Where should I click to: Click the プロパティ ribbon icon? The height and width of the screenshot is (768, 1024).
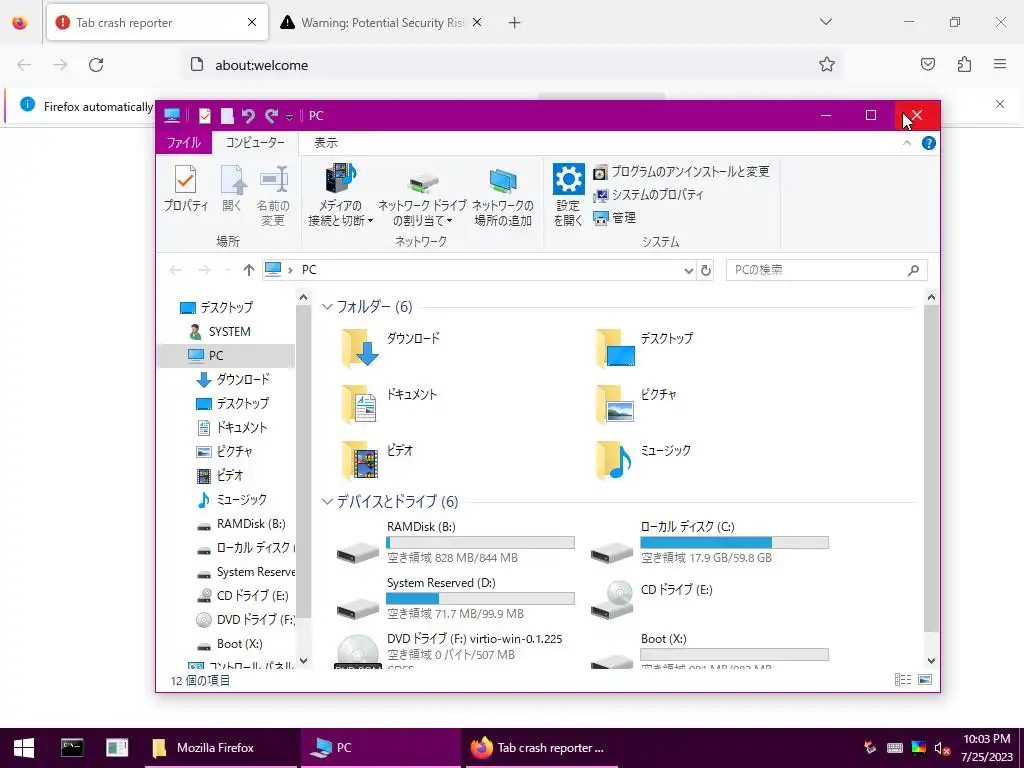tap(185, 188)
